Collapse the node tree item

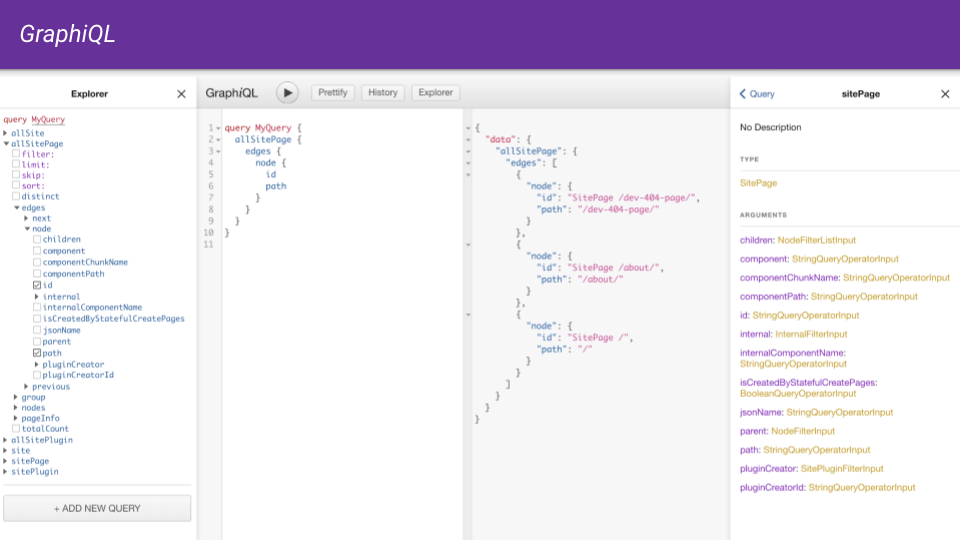click(x=27, y=228)
